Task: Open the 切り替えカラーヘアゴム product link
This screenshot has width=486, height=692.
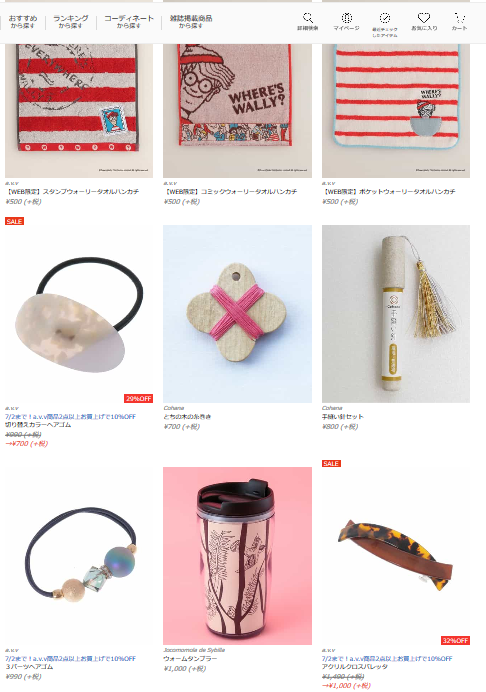Action: (x=38, y=425)
